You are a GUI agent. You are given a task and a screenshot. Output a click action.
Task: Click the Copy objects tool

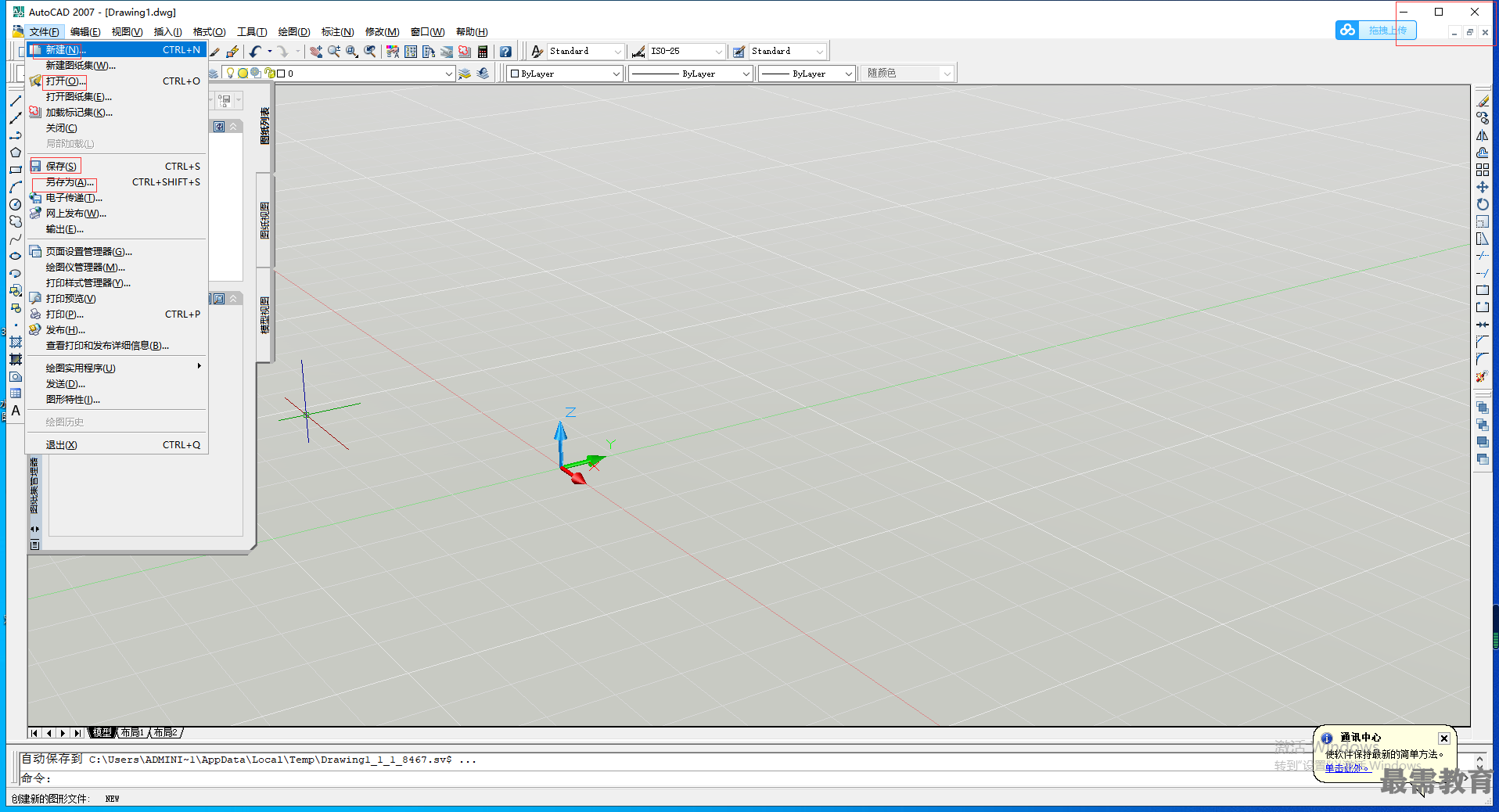click(1483, 118)
